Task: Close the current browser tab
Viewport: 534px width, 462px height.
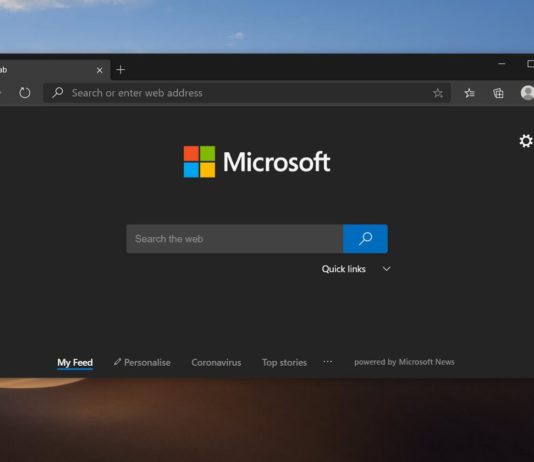Action: tap(99, 70)
